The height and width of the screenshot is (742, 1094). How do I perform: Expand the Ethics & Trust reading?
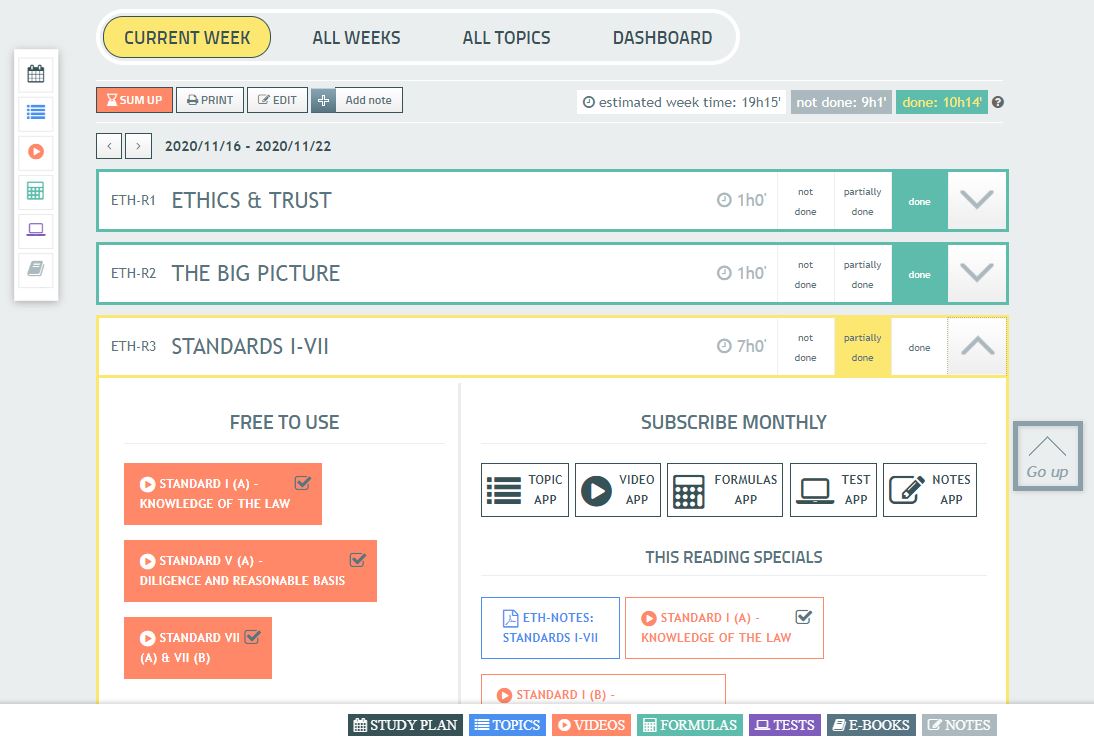976,201
